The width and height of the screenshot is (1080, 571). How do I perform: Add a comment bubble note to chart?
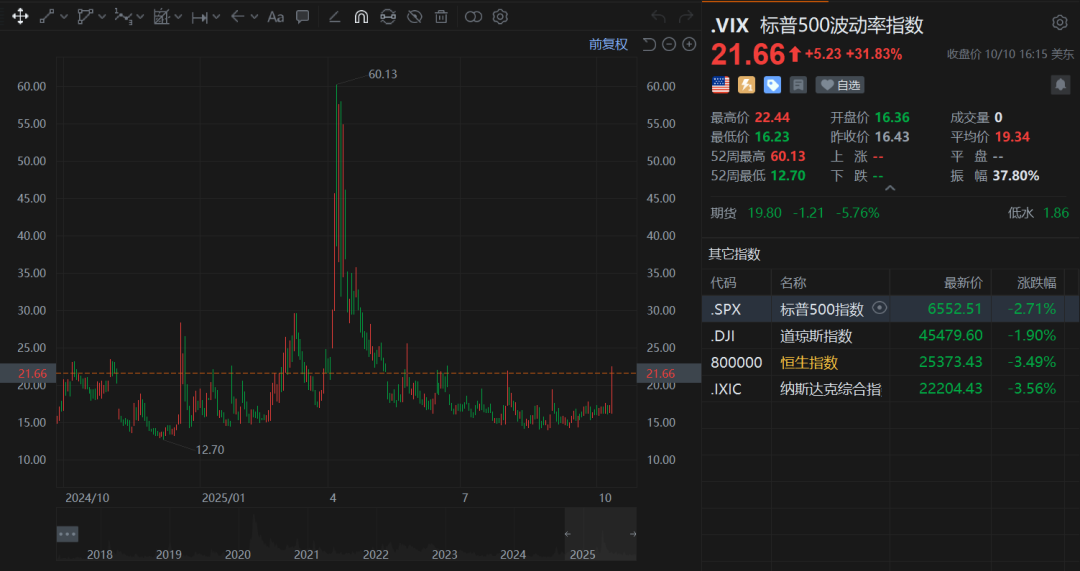point(302,17)
